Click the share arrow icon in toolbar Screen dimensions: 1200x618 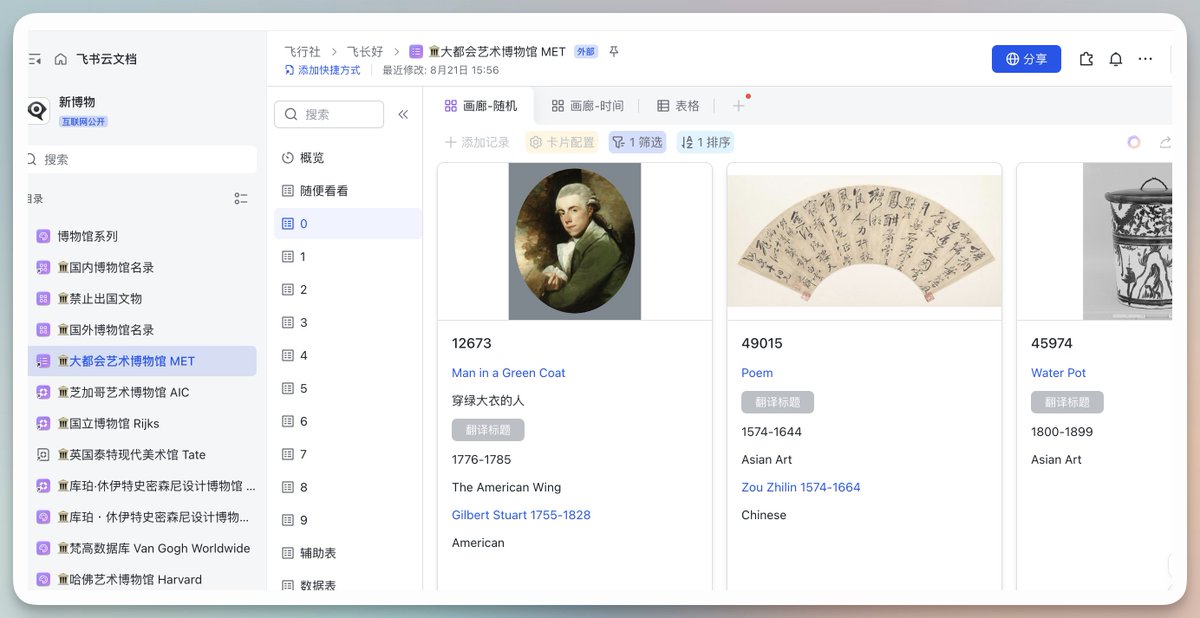(1165, 142)
